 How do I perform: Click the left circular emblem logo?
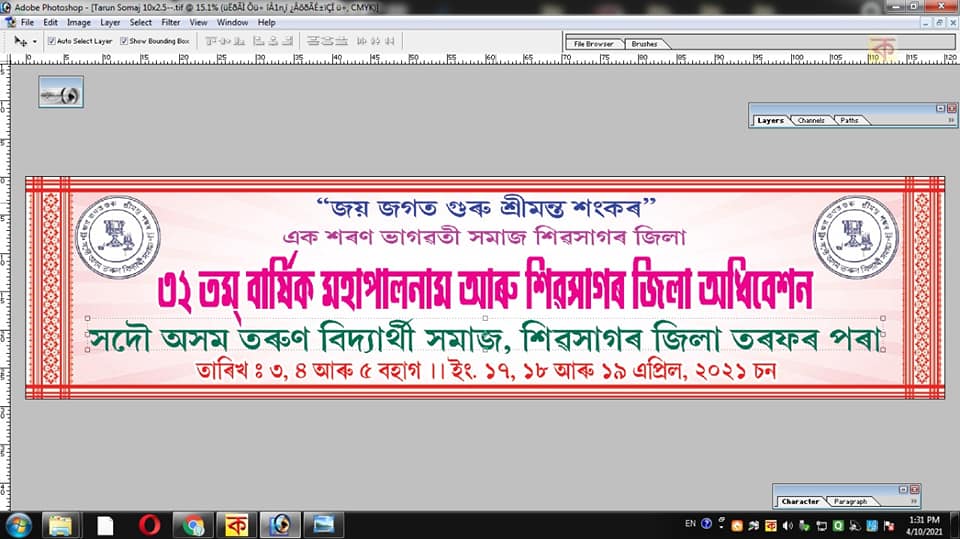117,238
